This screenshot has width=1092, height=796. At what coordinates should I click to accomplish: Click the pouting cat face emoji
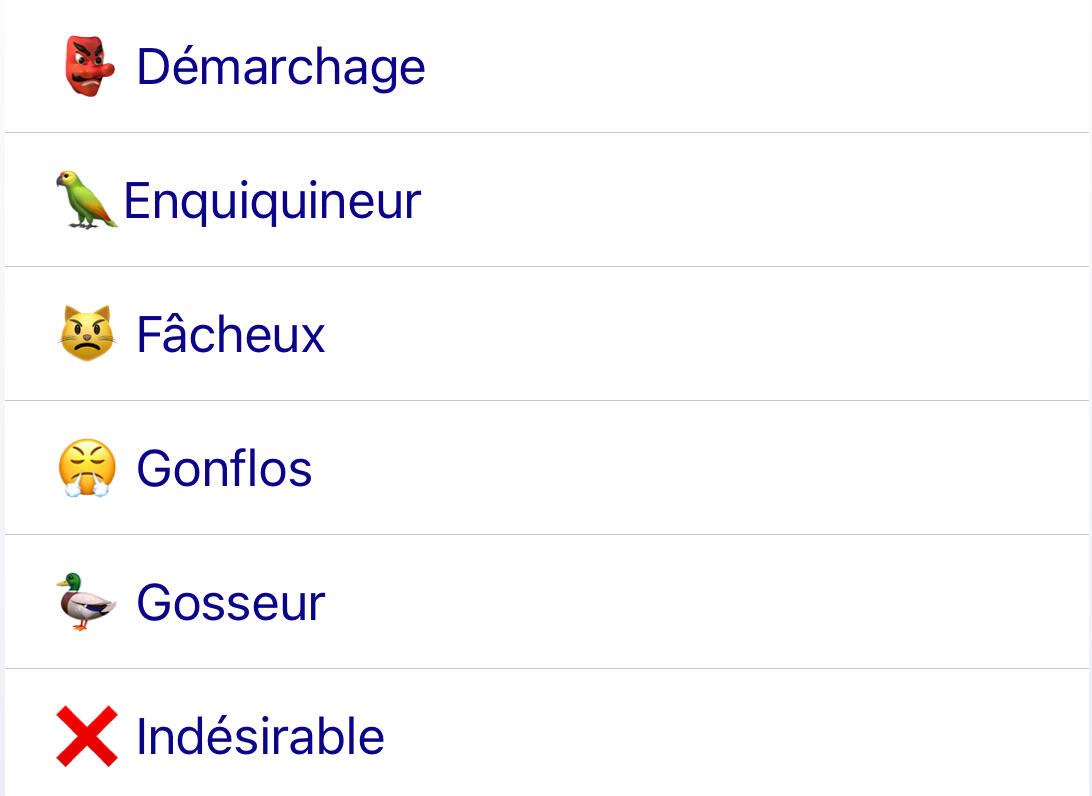[87, 334]
